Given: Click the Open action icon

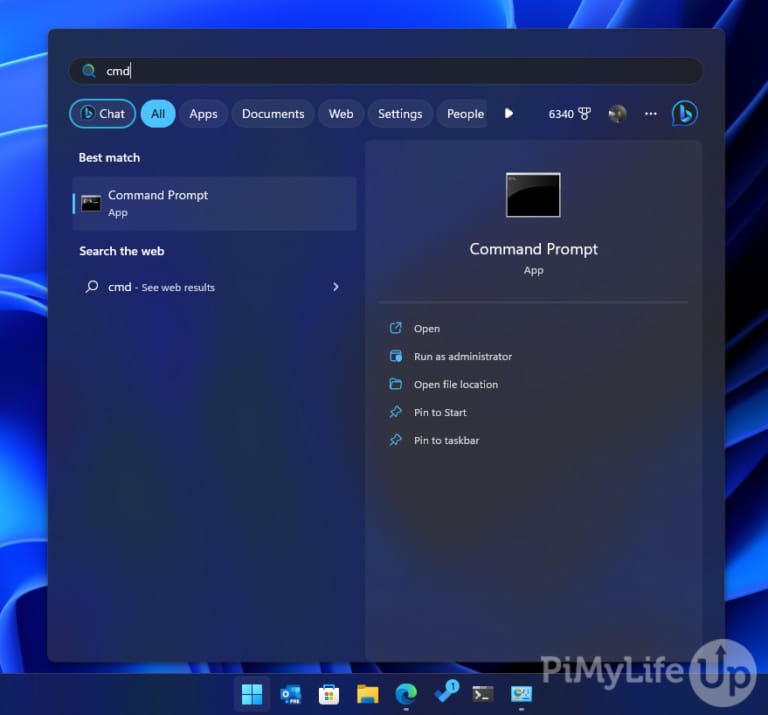Looking at the screenshot, I should tap(395, 328).
